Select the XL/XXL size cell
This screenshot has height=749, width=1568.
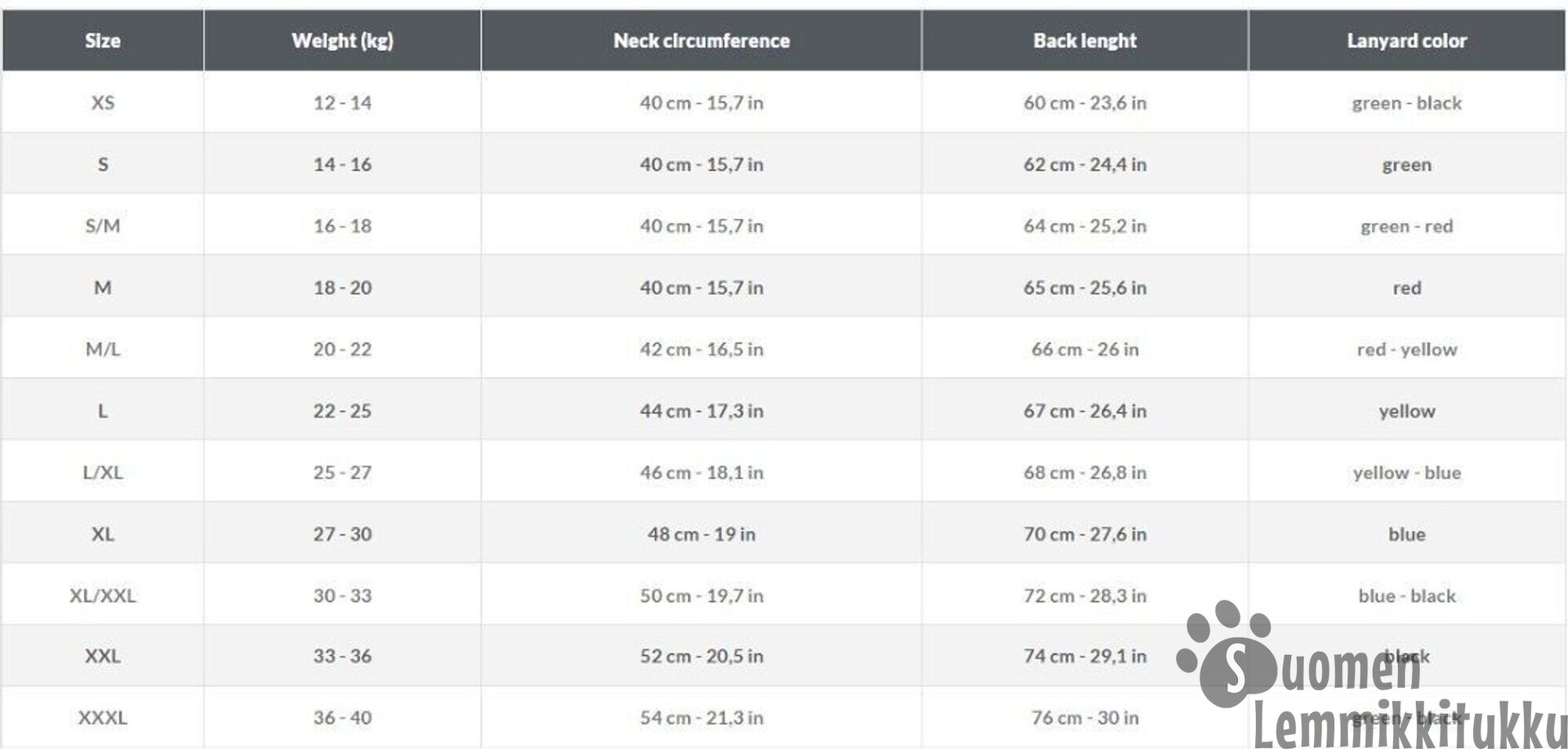103,595
